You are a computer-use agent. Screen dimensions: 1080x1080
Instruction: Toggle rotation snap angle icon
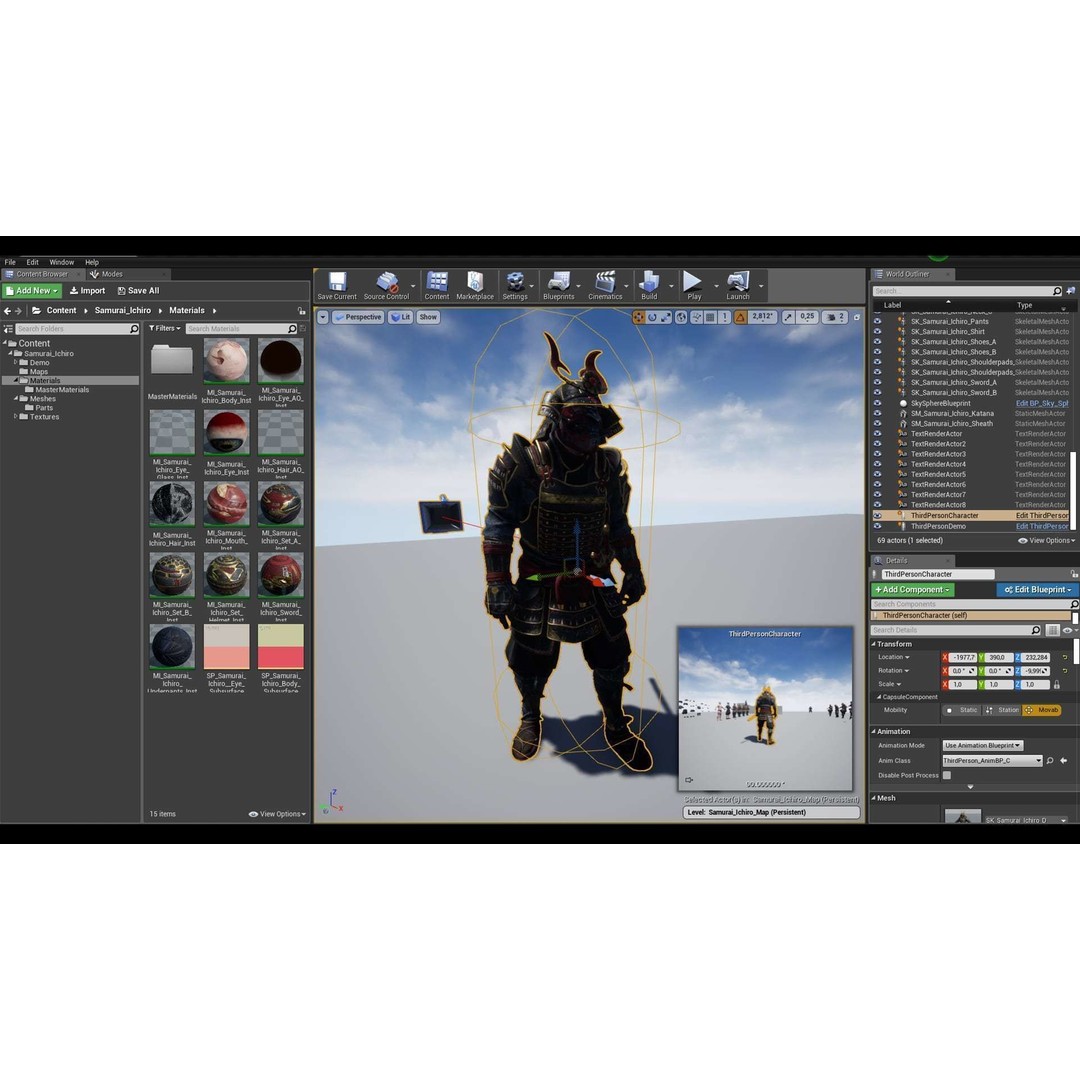[740, 317]
